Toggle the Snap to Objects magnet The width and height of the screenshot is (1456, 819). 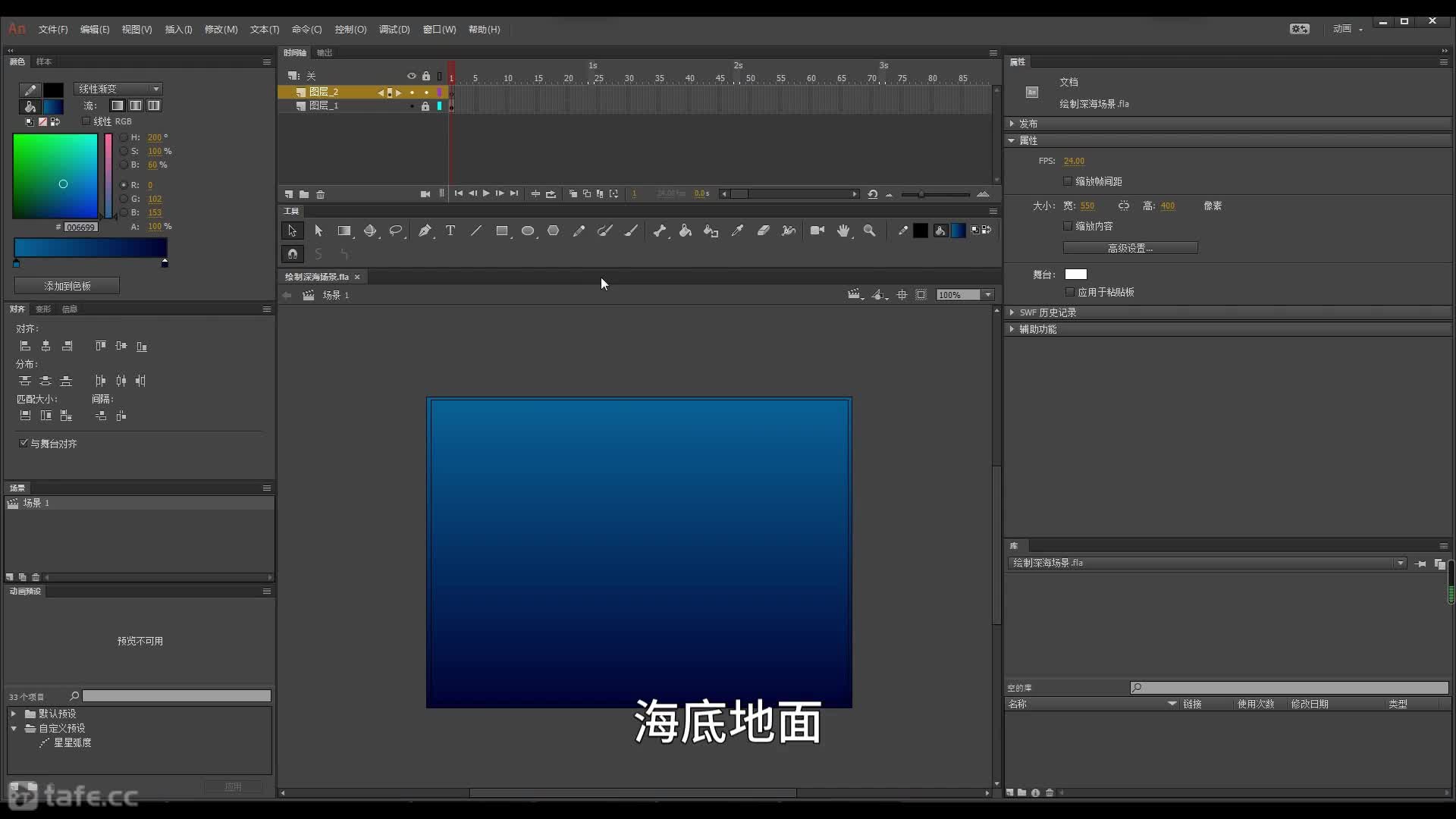(292, 254)
